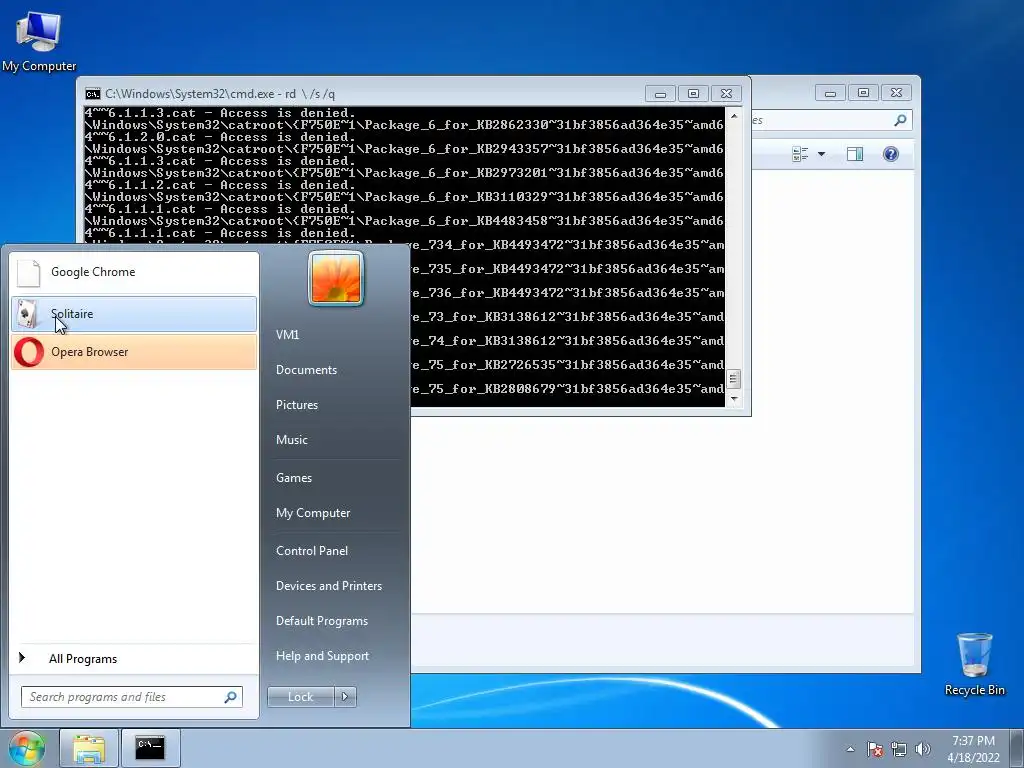Open the taskbar clock showing 7:37 PM
1024x768 pixels.
coord(973,749)
